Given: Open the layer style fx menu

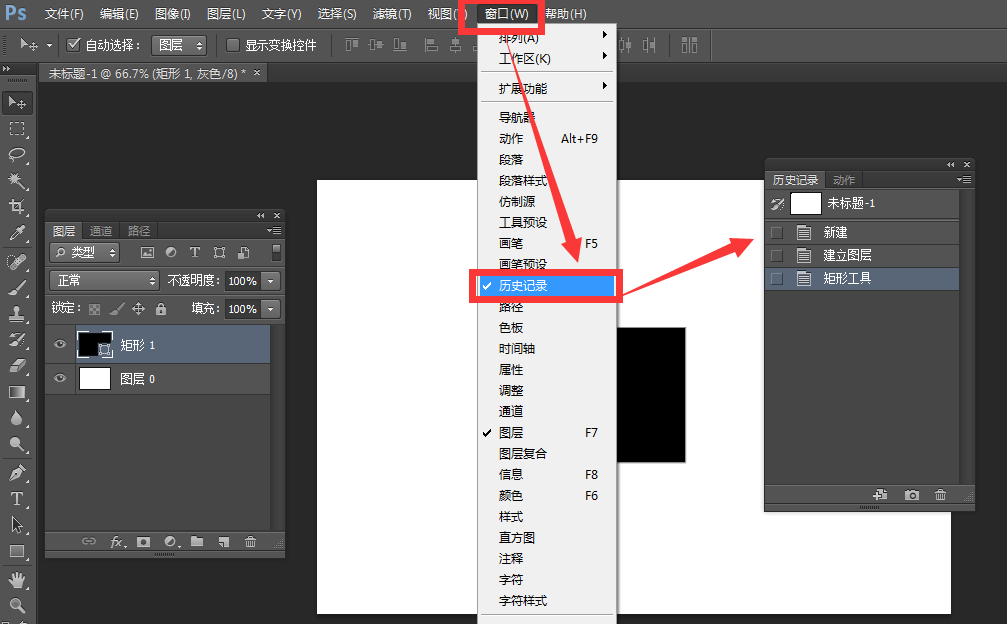Looking at the screenshot, I should click(118, 542).
